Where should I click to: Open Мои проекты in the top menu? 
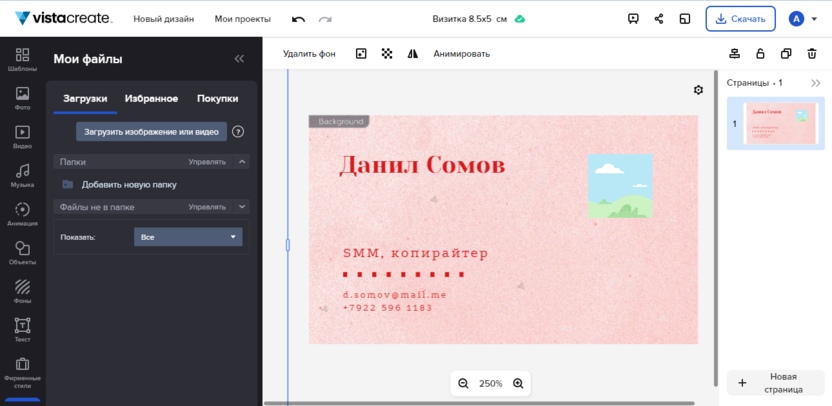point(242,19)
